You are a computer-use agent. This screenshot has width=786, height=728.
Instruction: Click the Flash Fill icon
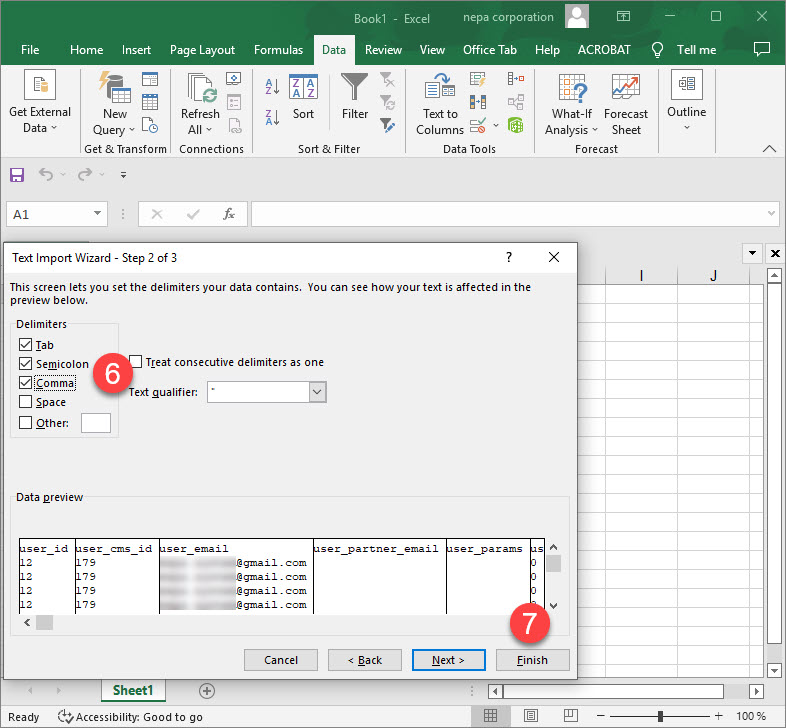pos(478,79)
